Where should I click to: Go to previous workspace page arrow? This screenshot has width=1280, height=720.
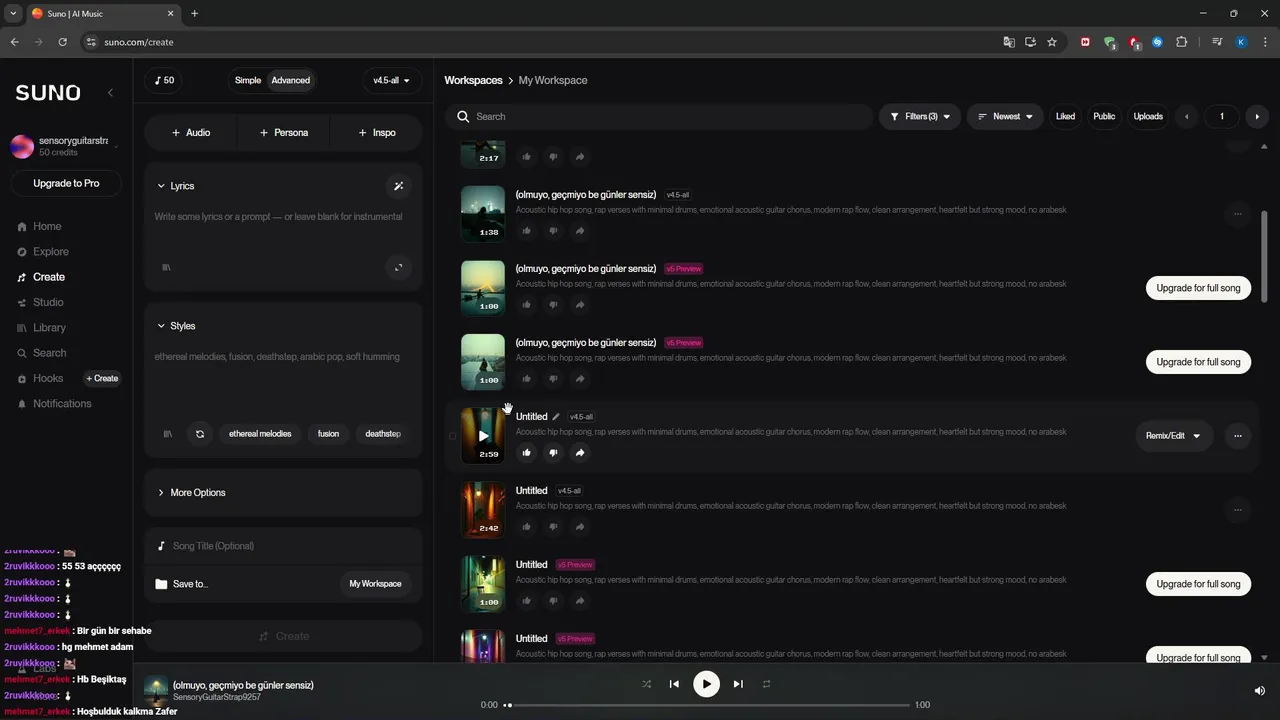(x=1187, y=117)
